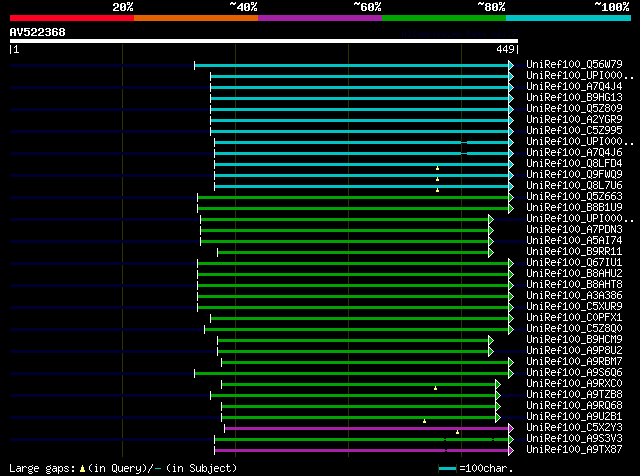This screenshot has width=640, height=476.
Task: Select the "Large gaps:" legend text
Action: [x=42, y=468]
